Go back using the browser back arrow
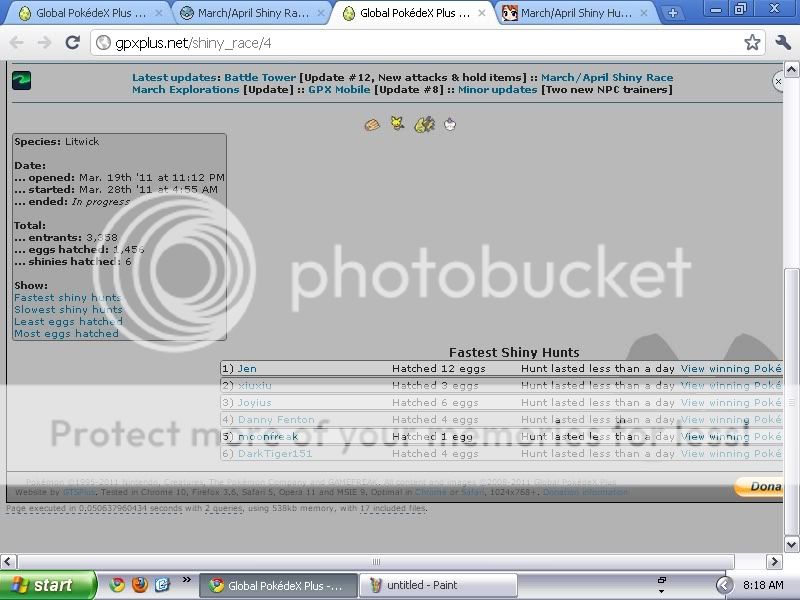800x600 pixels. 17,44
